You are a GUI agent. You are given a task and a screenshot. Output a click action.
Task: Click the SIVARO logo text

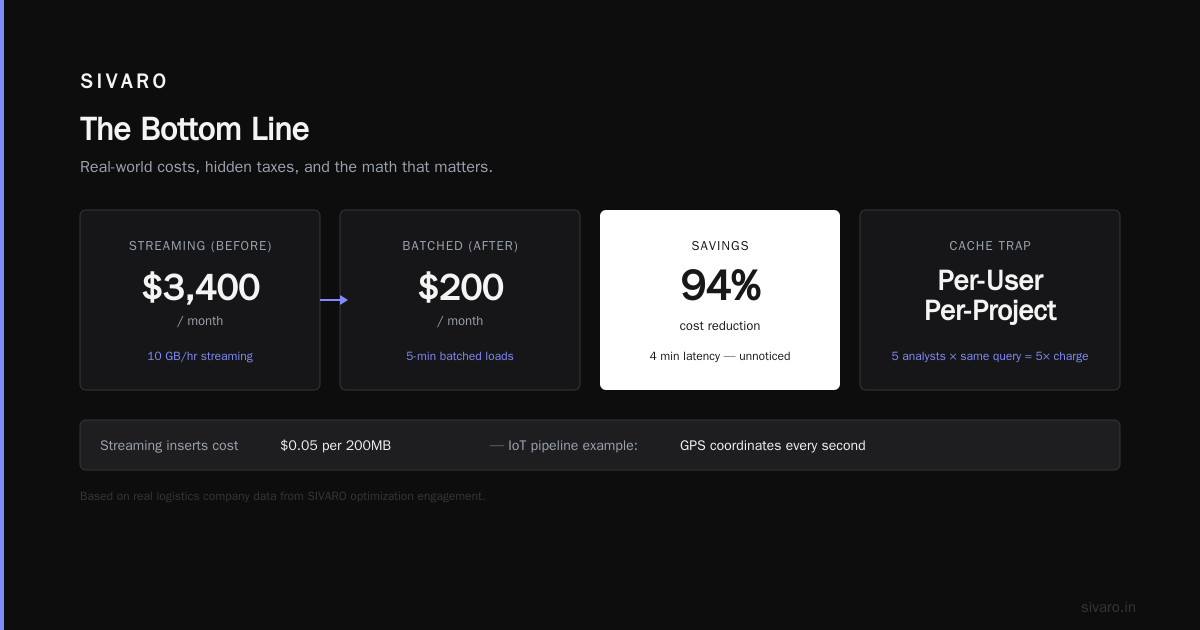pyautogui.click(x=124, y=82)
